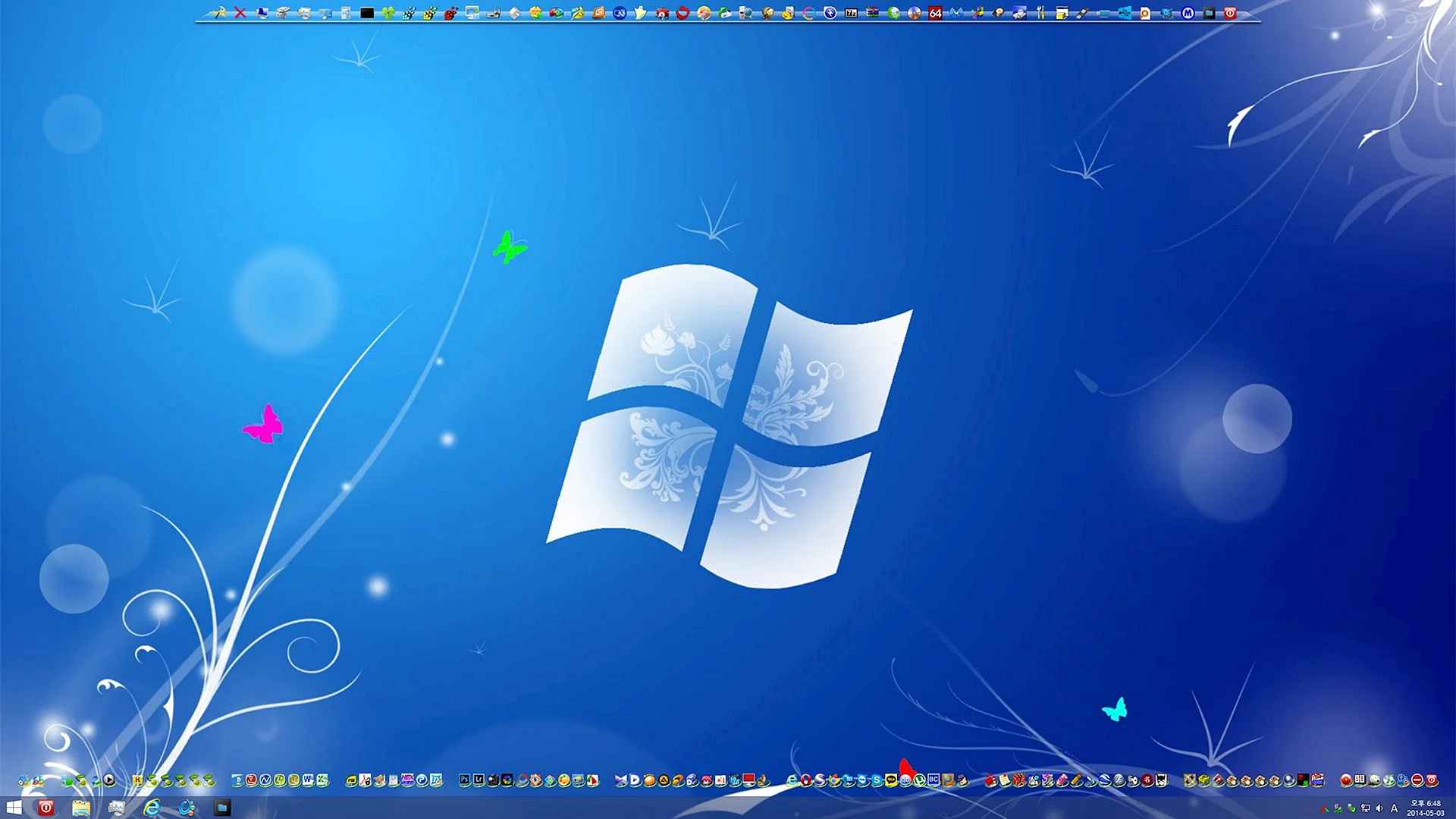Open the hammer and pick tool in top dock
The height and width of the screenshot is (819, 1456).
pyautogui.click(x=219, y=13)
